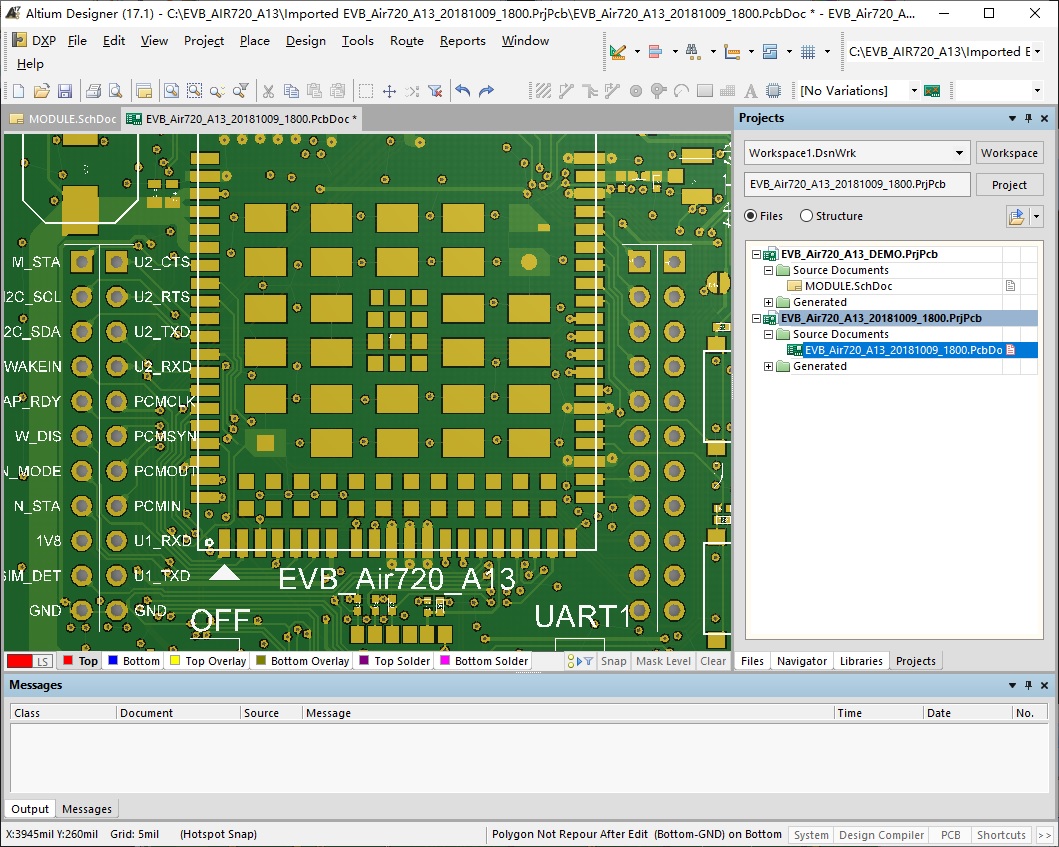Viewport: 1059px width, 847px height.
Task: Expand the Generated folder under the 20181009 project
Action: click(x=769, y=366)
